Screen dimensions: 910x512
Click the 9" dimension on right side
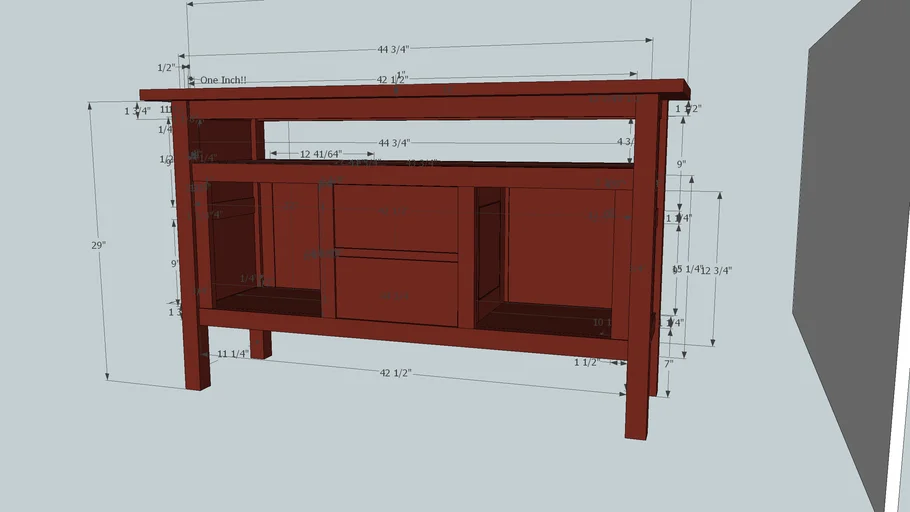pos(680,163)
